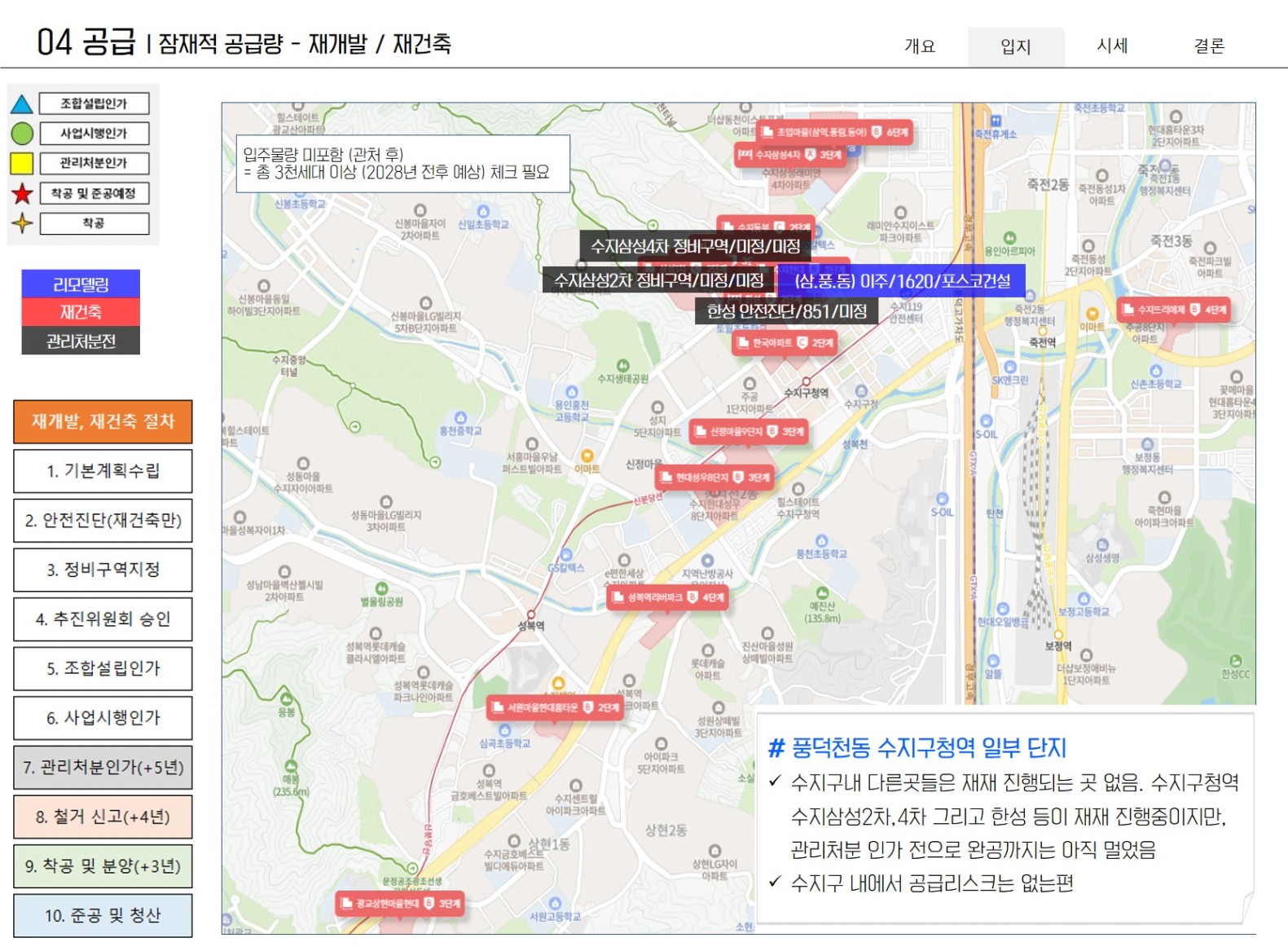Click the 04 공급 slide title
This screenshot has height=951, width=1288.
click(86, 42)
